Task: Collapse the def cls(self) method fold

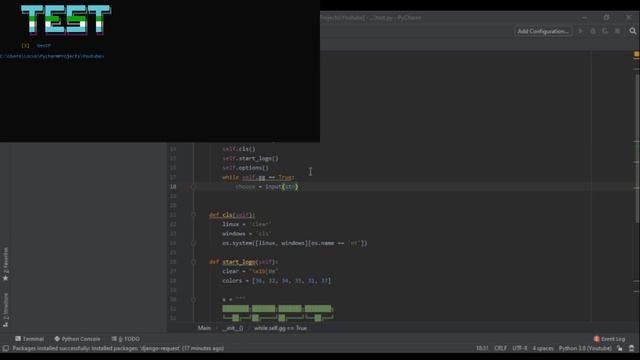Action: click(193, 215)
